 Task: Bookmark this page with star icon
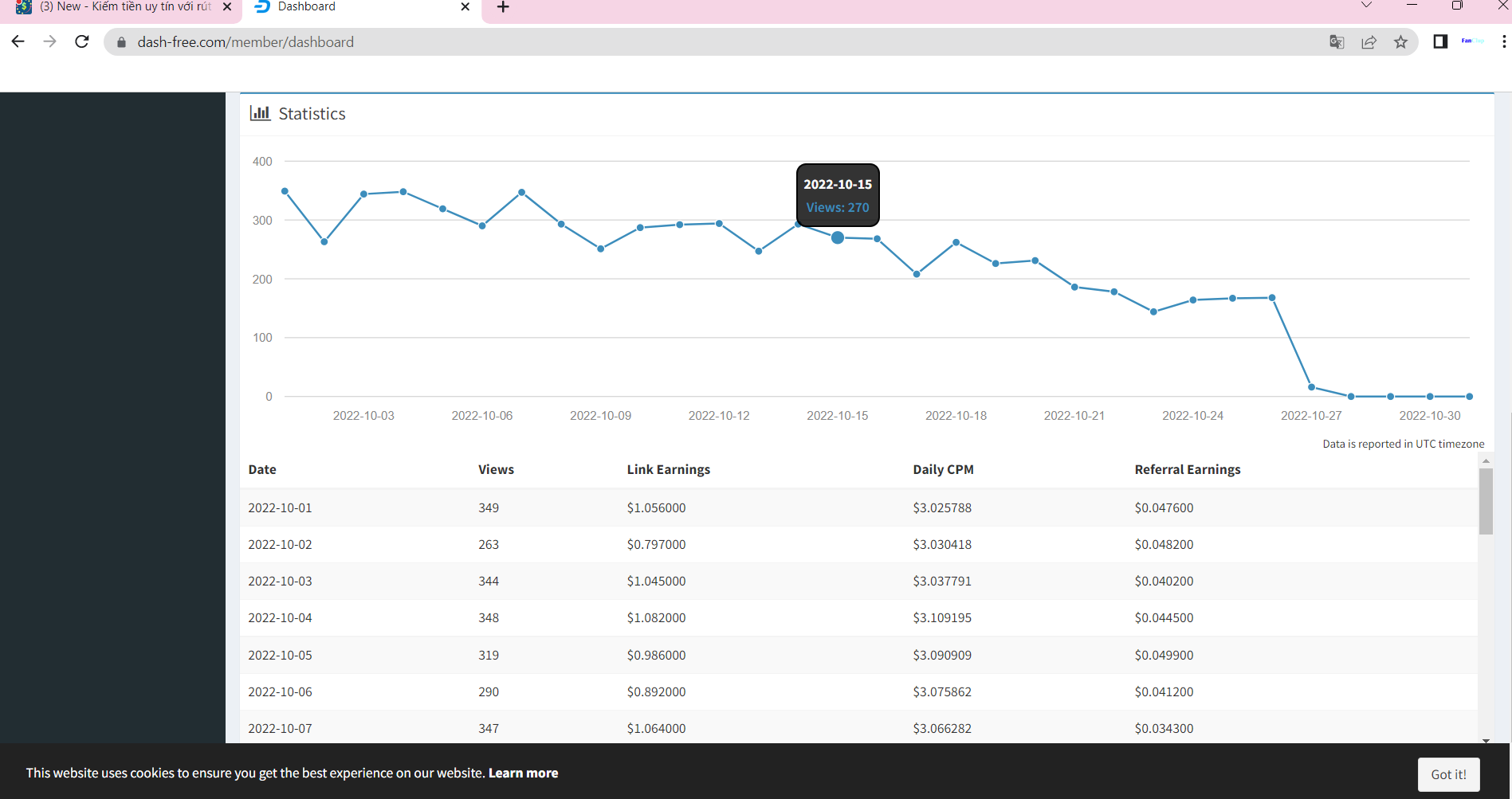(1400, 42)
